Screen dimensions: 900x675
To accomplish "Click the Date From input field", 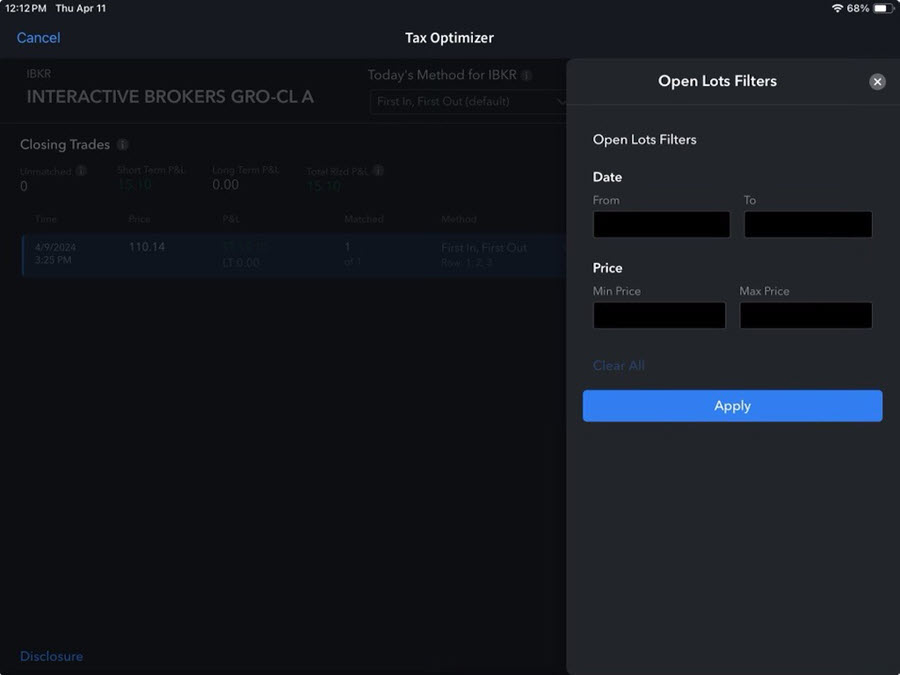I will tap(661, 224).
